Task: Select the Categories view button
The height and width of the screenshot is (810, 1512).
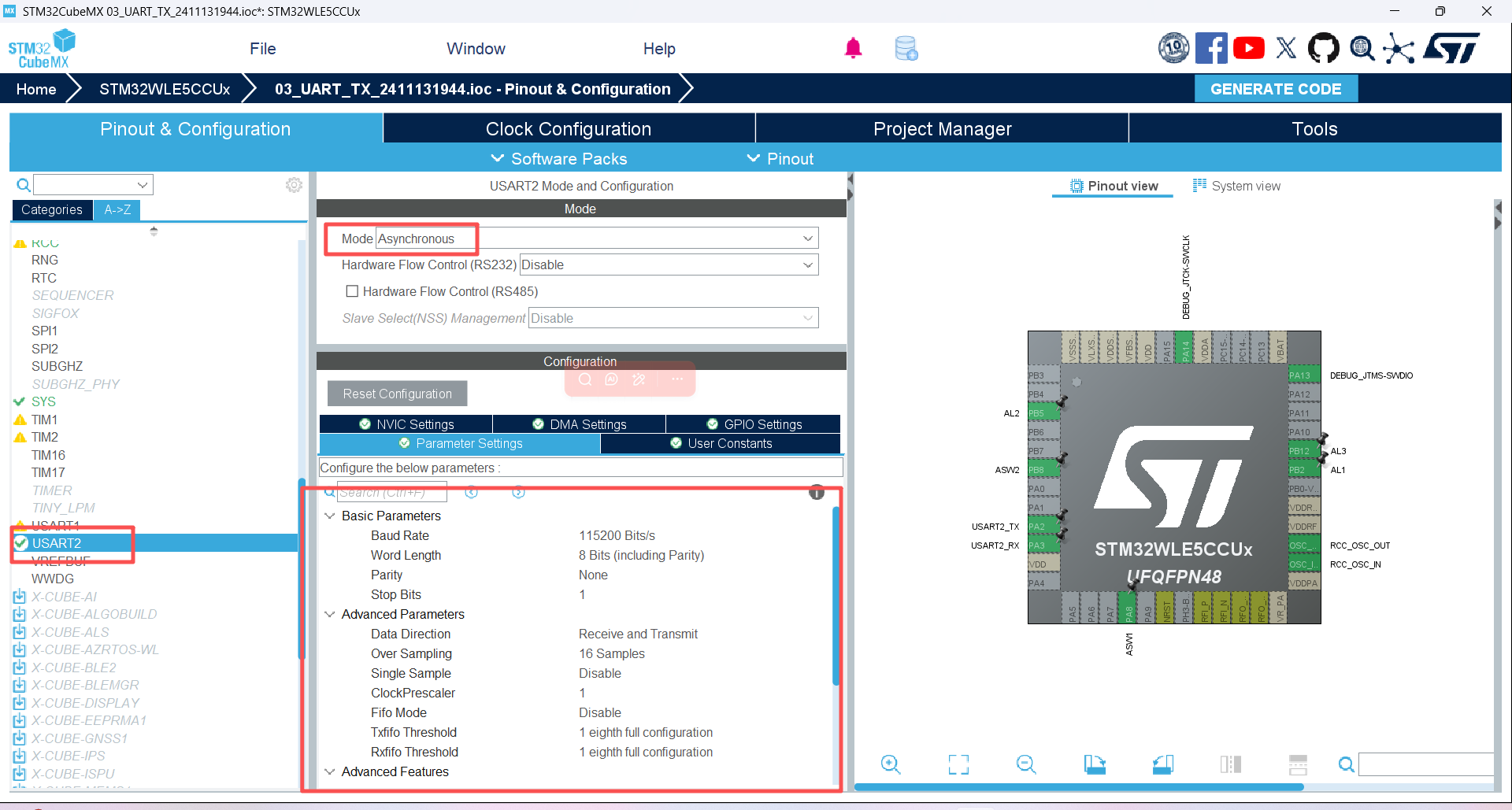Action: [52, 210]
